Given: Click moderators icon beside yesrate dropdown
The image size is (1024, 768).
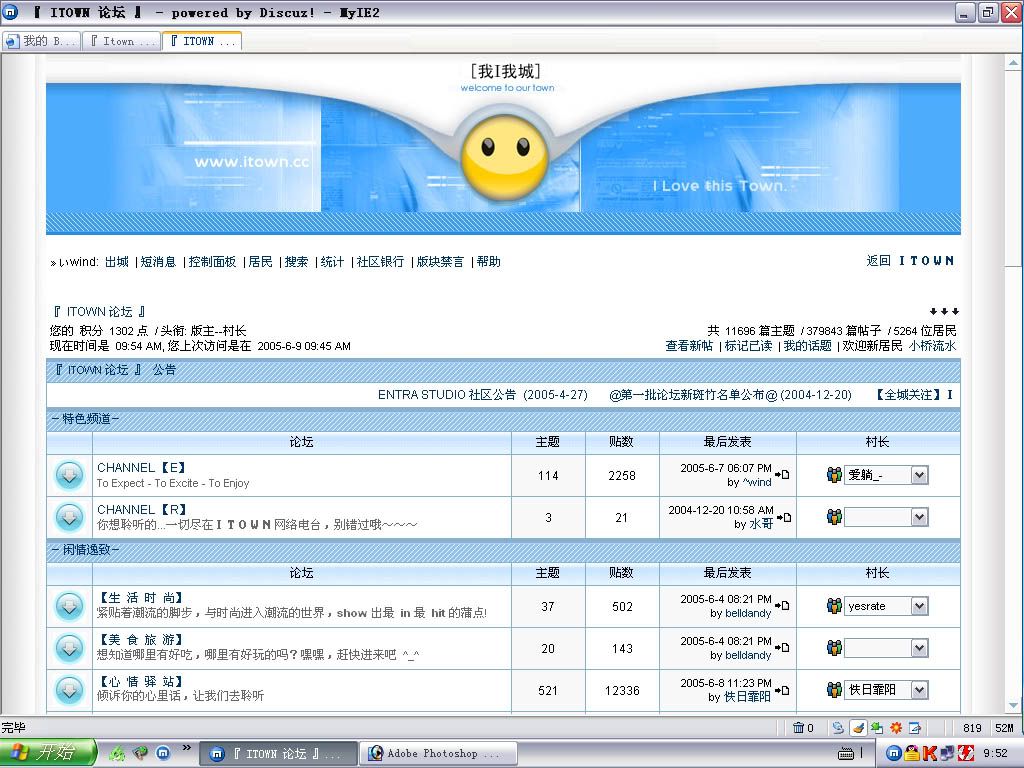Looking at the screenshot, I should 834,605.
